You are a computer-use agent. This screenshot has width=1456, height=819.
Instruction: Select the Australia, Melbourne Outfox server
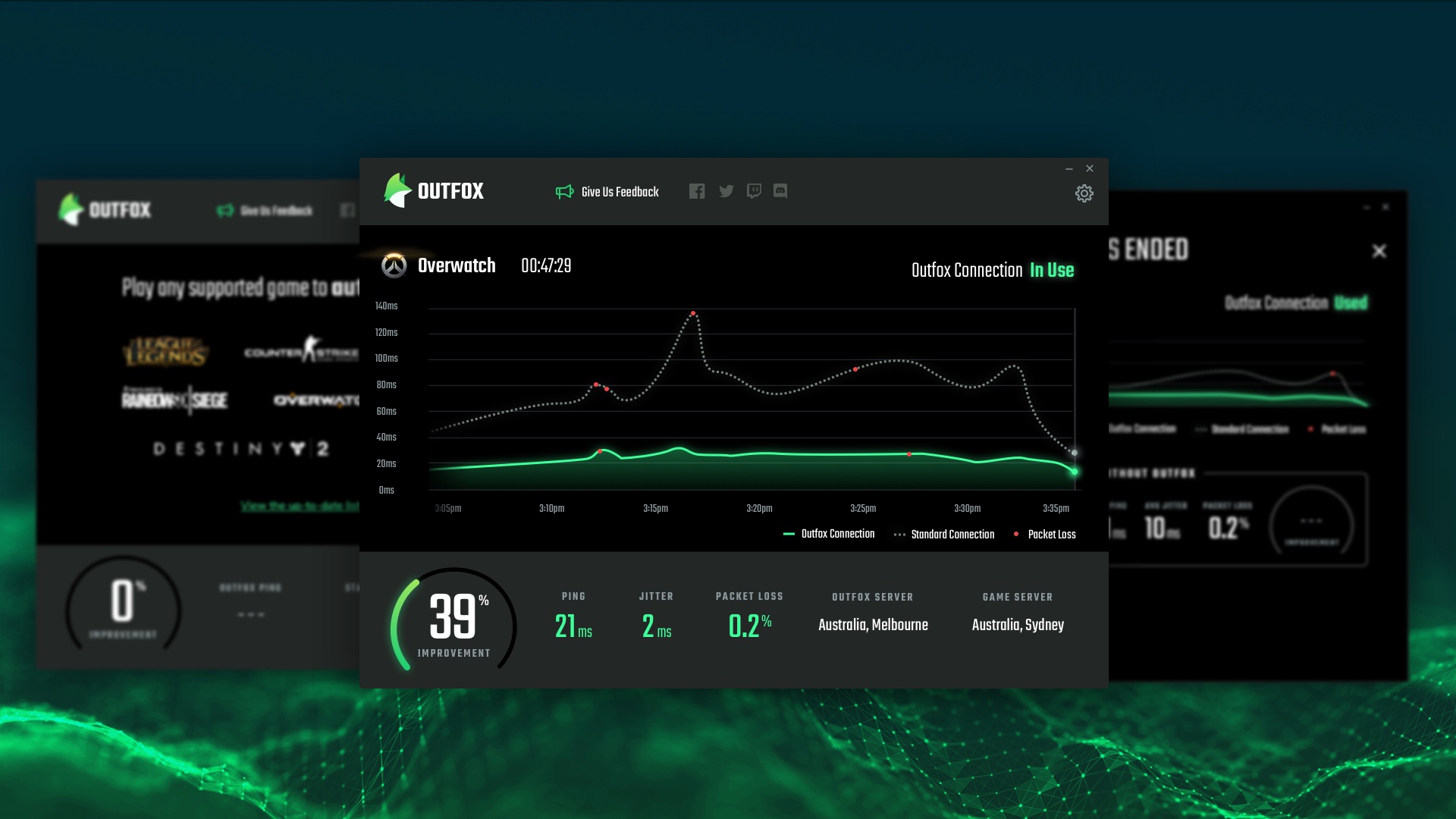pos(873,625)
